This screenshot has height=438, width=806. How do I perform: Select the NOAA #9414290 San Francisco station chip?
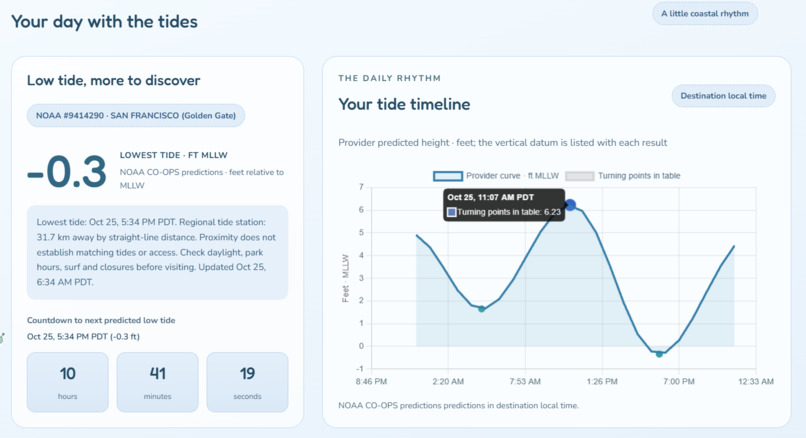[136, 116]
